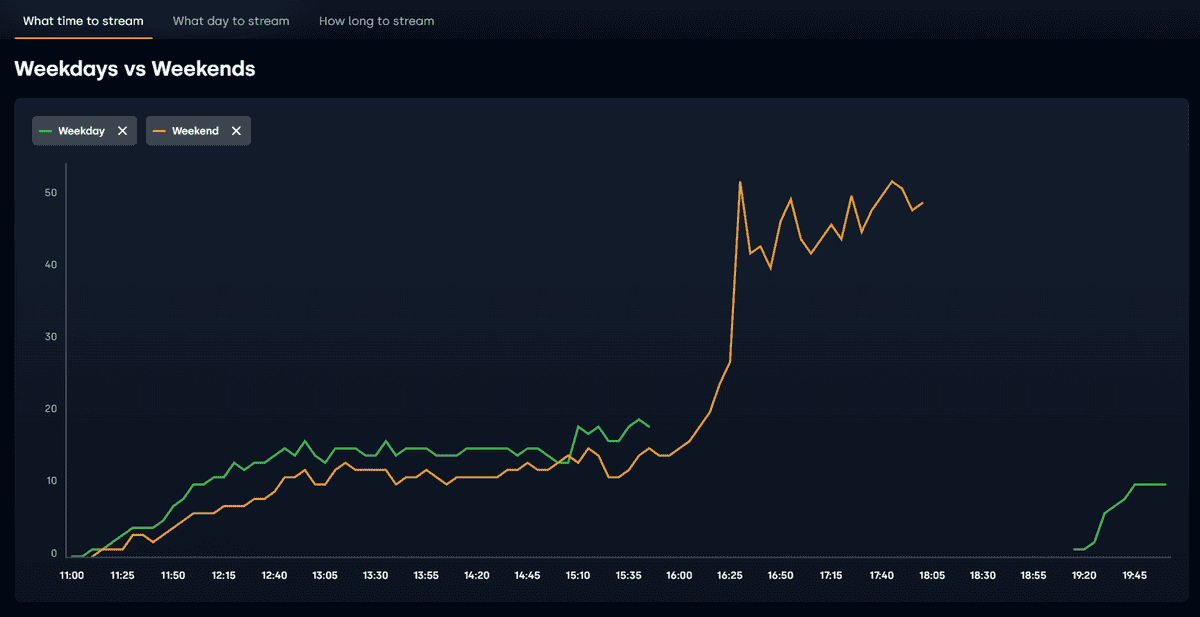Click the Weekdays vs Weekends heading

(135, 69)
